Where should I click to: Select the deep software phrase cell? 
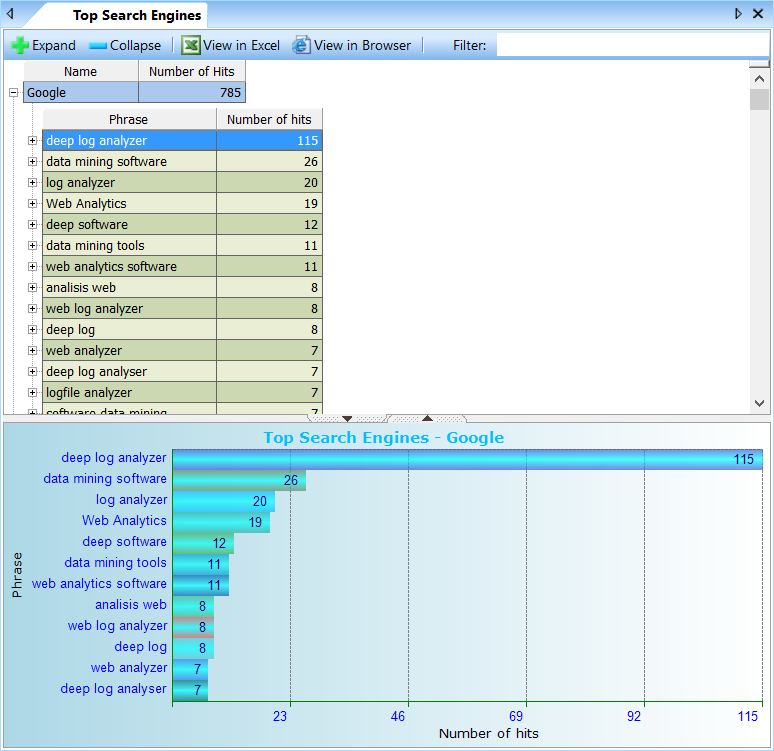[129, 224]
